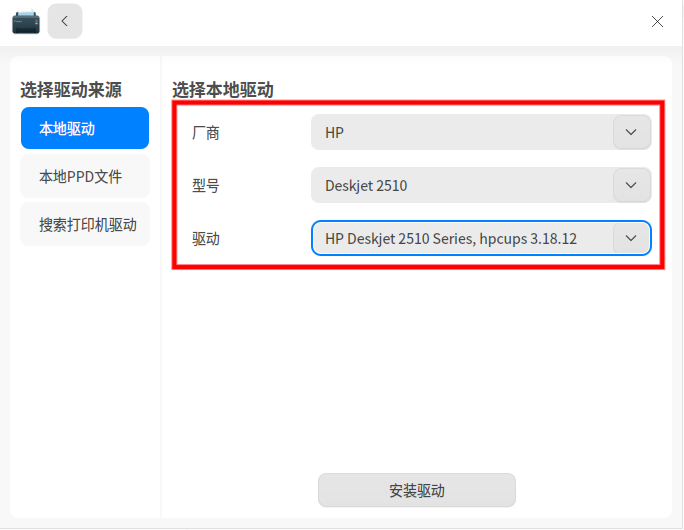The height and width of the screenshot is (530, 684).
Task: Expand the 驱动 dropdown arrow
Action: (x=631, y=238)
